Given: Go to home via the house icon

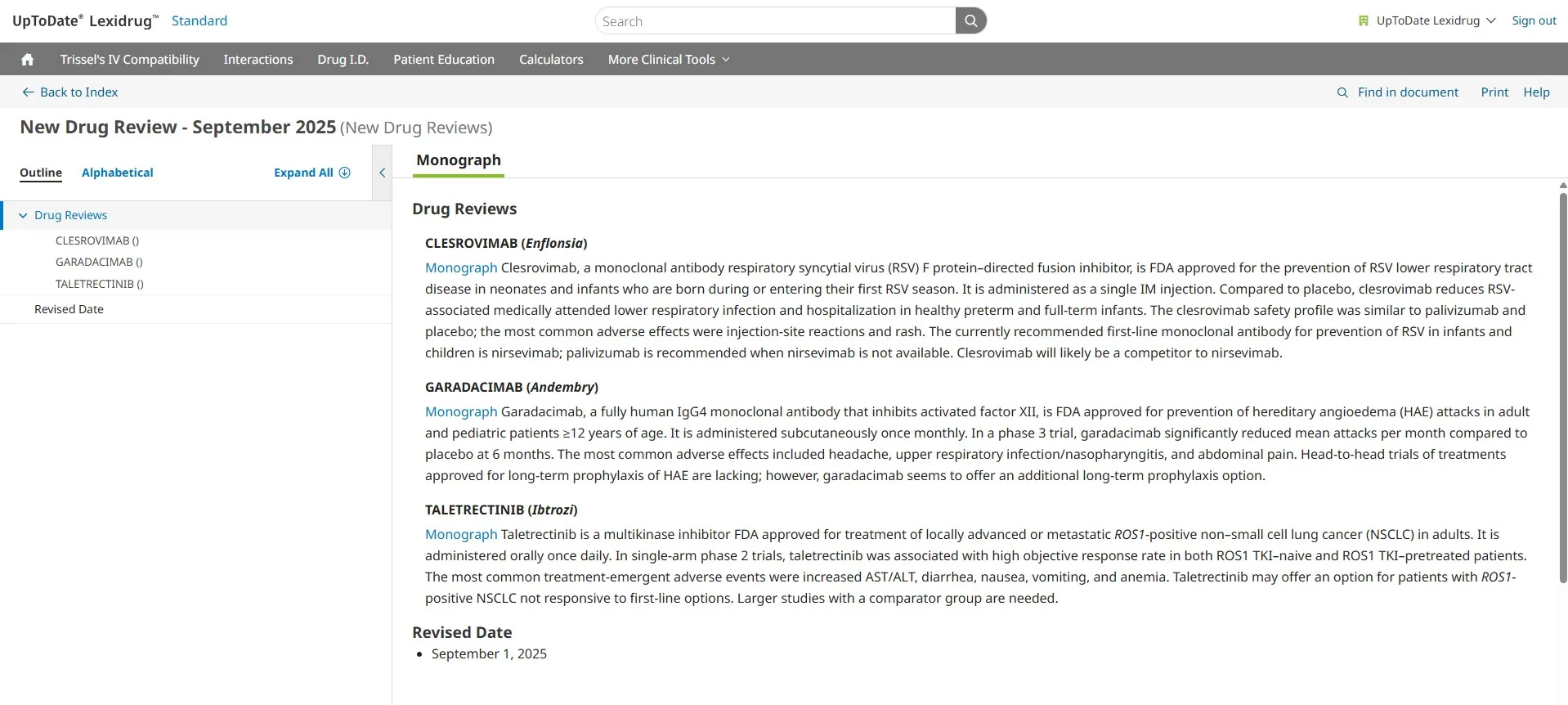Looking at the screenshot, I should [27, 59].
